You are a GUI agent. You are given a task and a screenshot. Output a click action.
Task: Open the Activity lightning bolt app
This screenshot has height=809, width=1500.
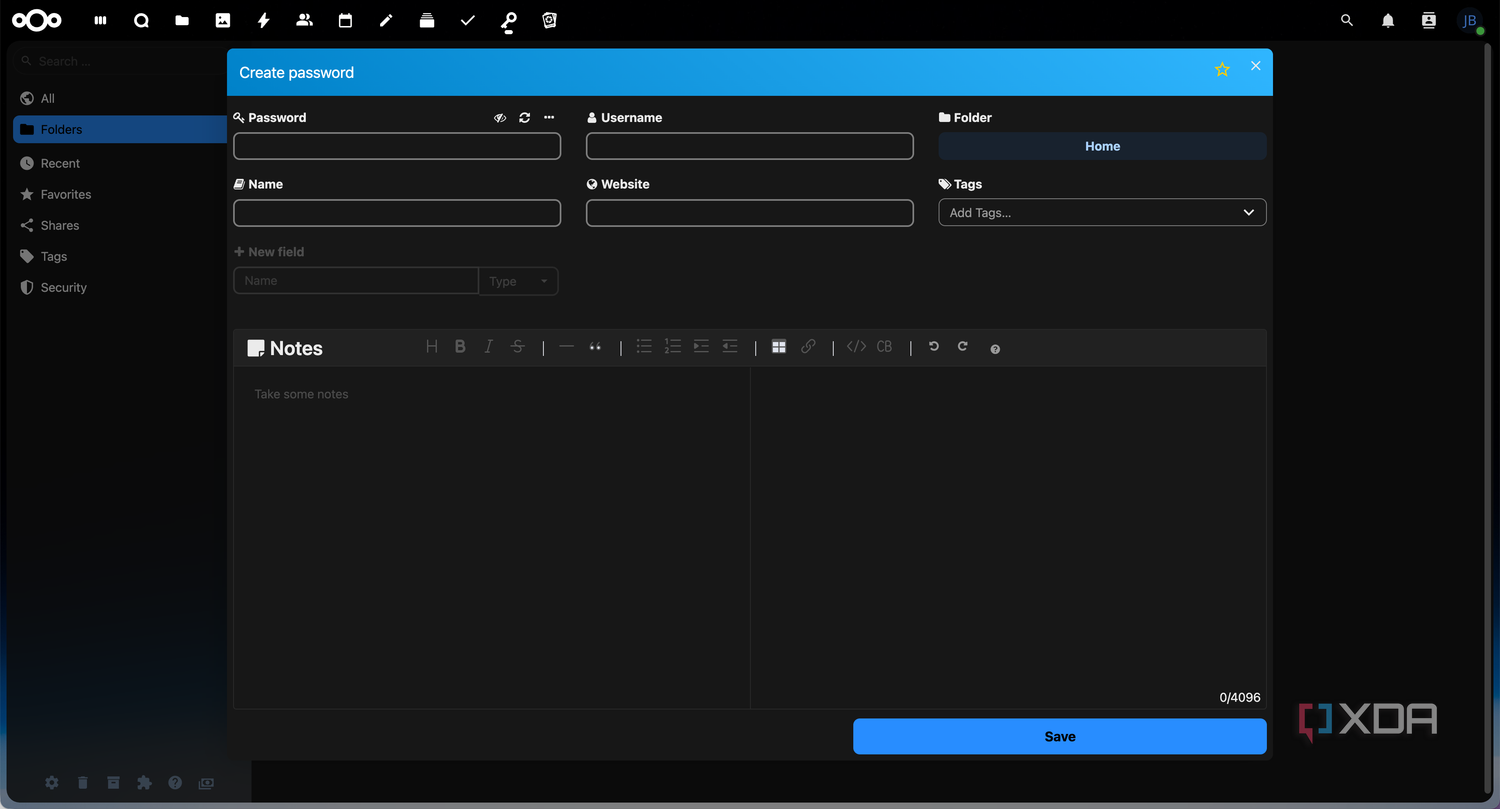(x=264, y=20)
